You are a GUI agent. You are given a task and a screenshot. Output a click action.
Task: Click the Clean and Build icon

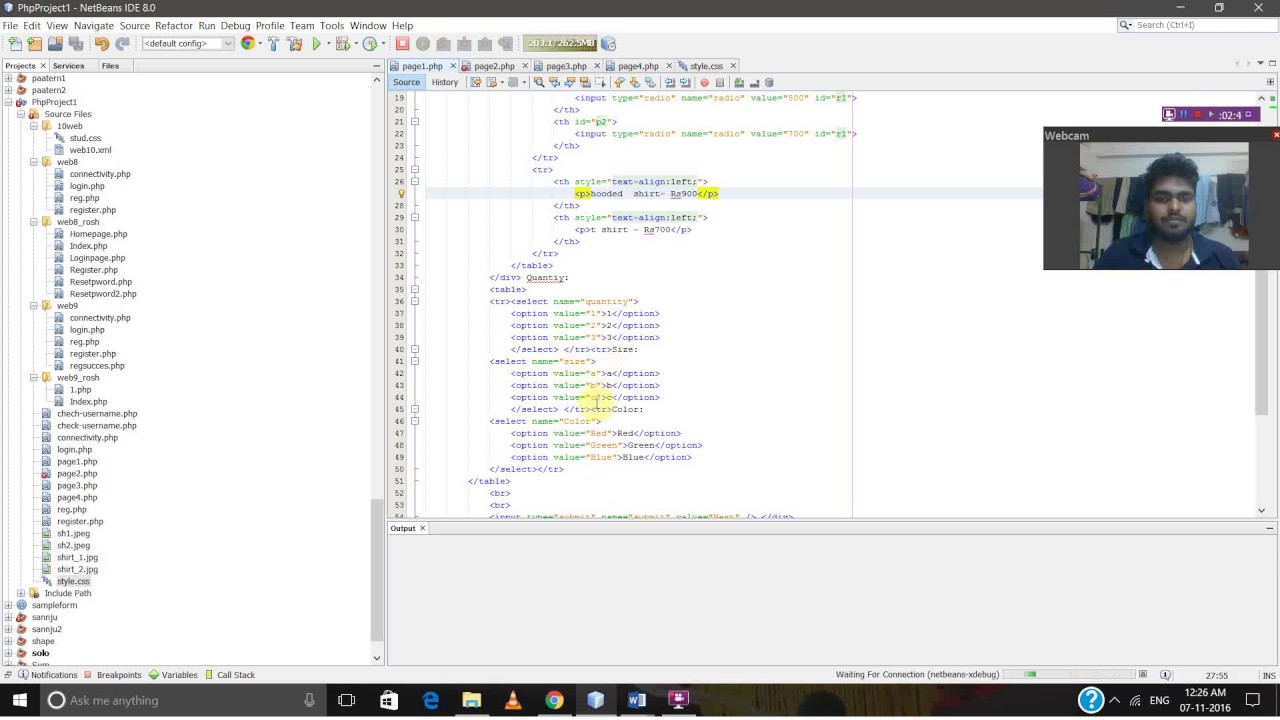294,44
